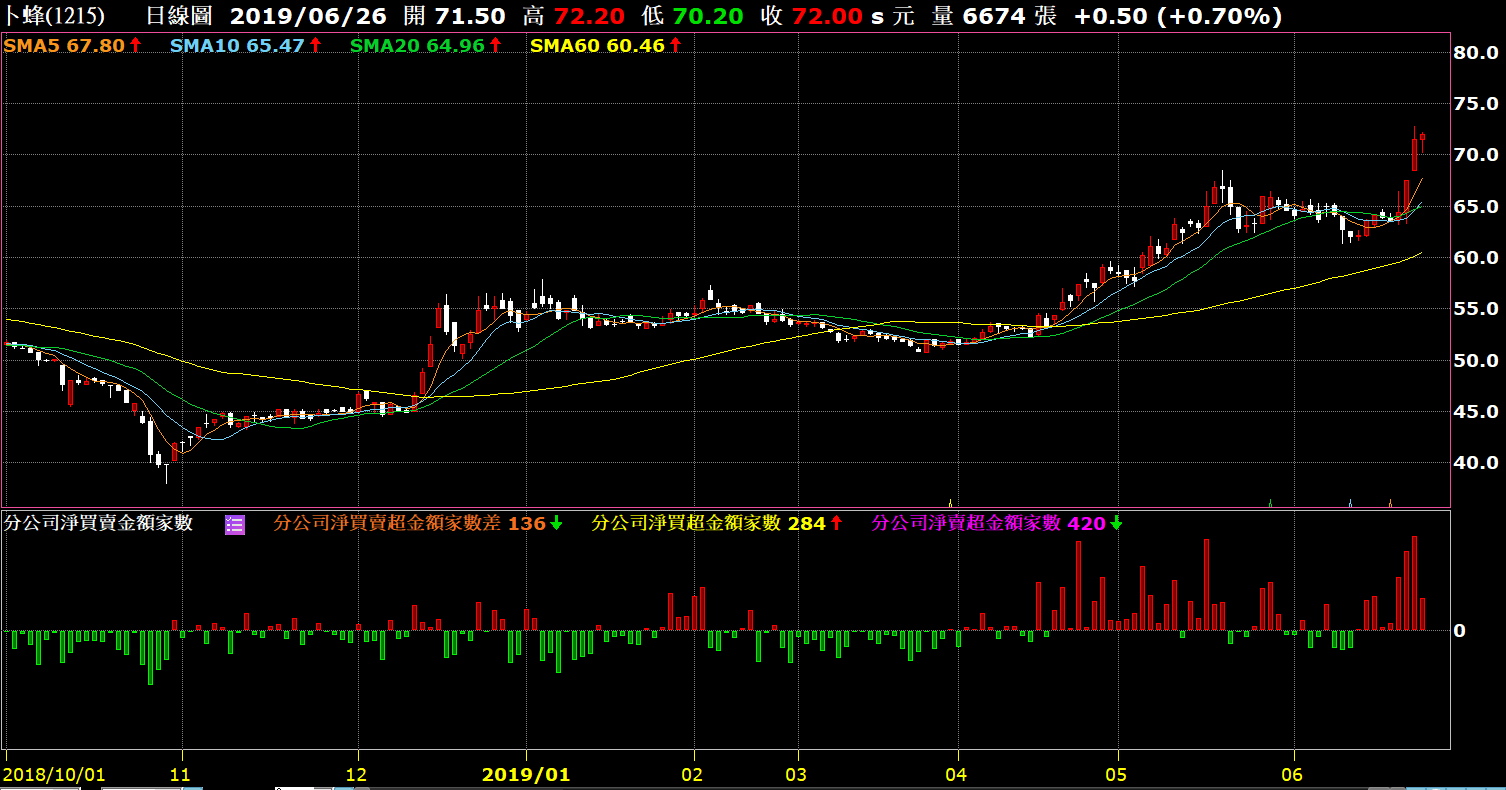Screen dimensions: 1506x790
Task: Select the 日線圖 chart period label
Action: point(181,16)
